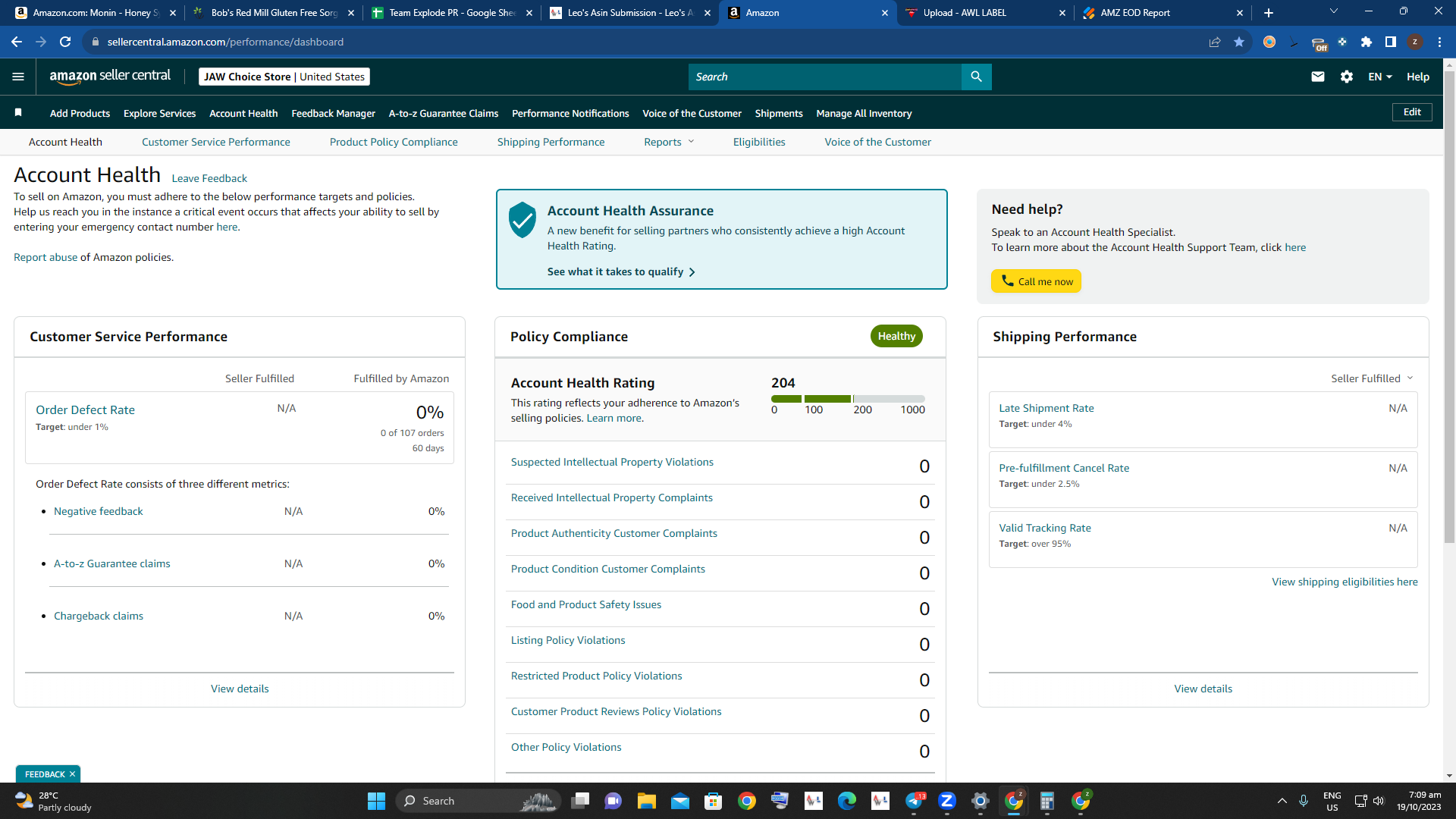The width and height of the screenshot is (1456, 819).
Task: Click the Healthy status badge
Action: pos(896,336)
